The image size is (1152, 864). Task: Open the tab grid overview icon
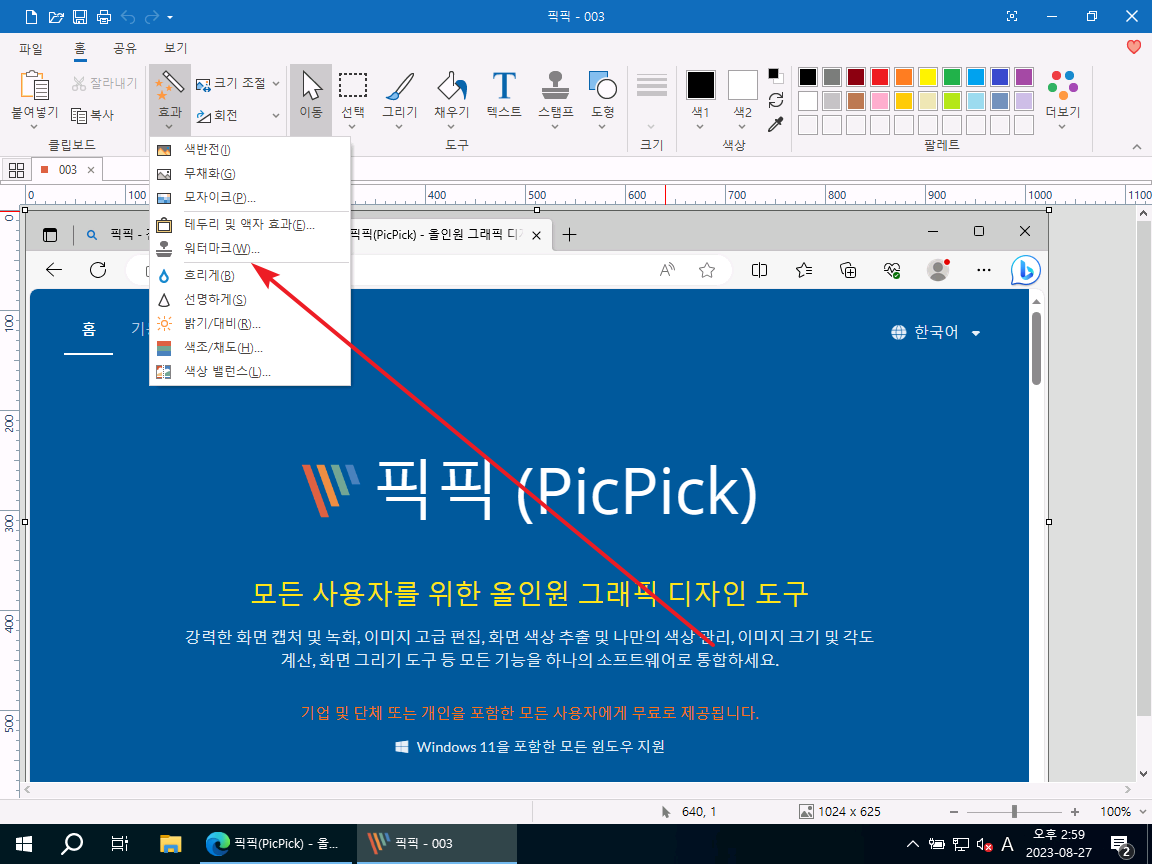[16, 170]
